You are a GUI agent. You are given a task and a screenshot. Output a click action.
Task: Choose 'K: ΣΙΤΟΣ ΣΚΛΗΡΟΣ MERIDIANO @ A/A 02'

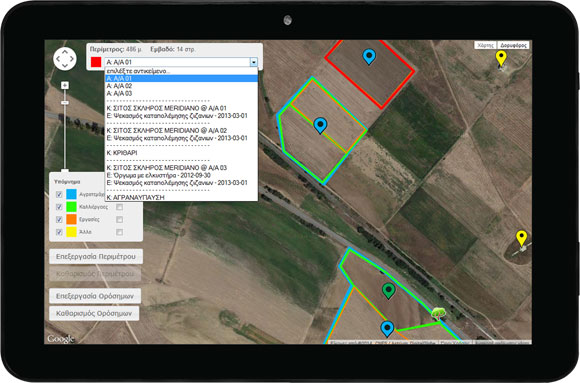181,131
